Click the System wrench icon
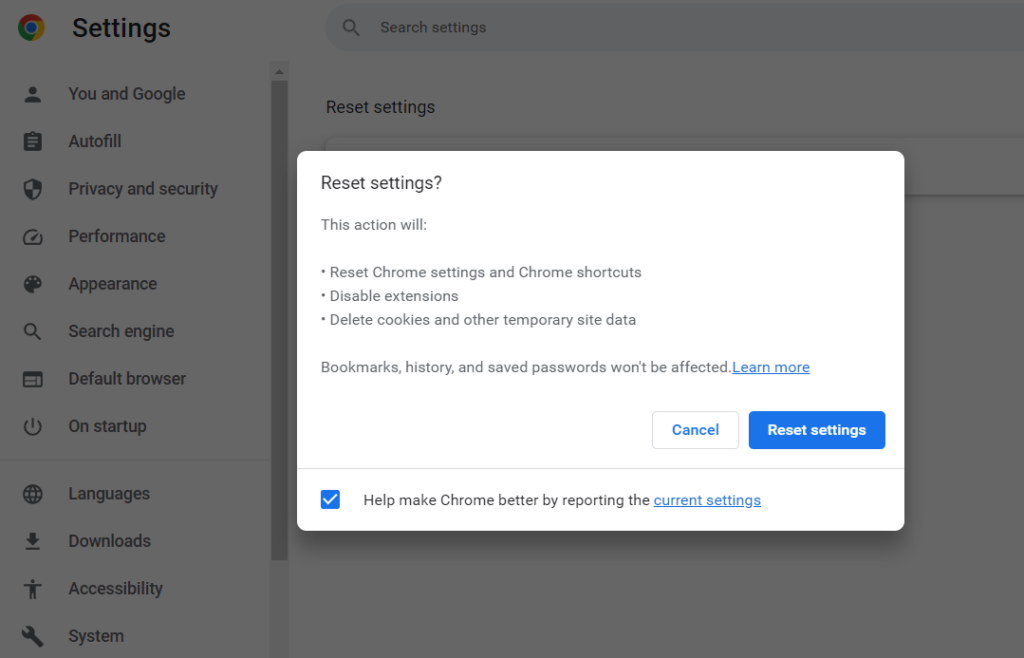Image resolution: width=1024 pixels, height=658 pixels. pos(33,636)
